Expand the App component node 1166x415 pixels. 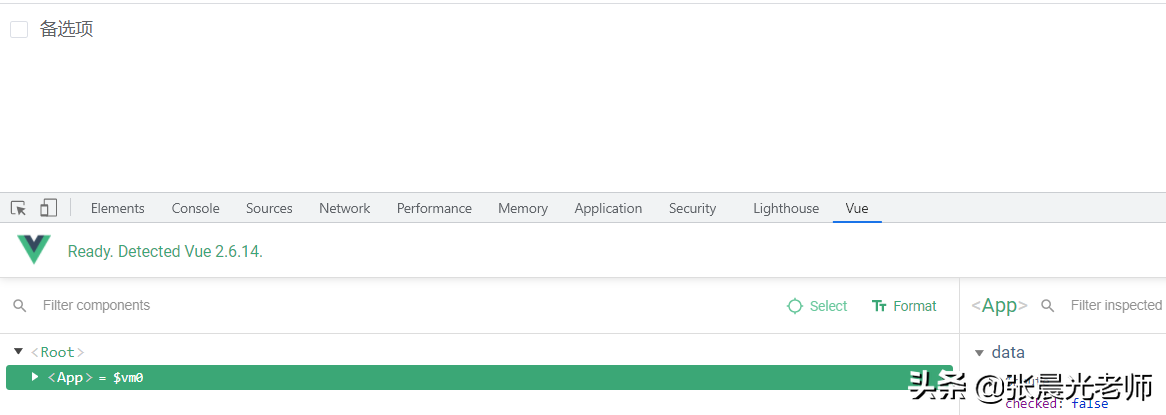point(35,377)
